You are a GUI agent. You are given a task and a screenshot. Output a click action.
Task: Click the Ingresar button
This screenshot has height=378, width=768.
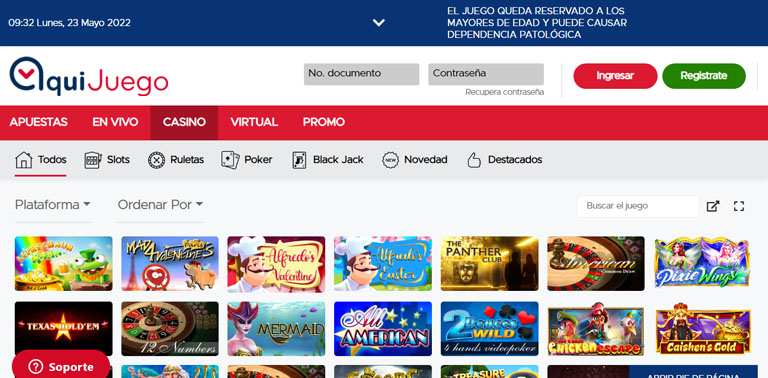[615, 76]
